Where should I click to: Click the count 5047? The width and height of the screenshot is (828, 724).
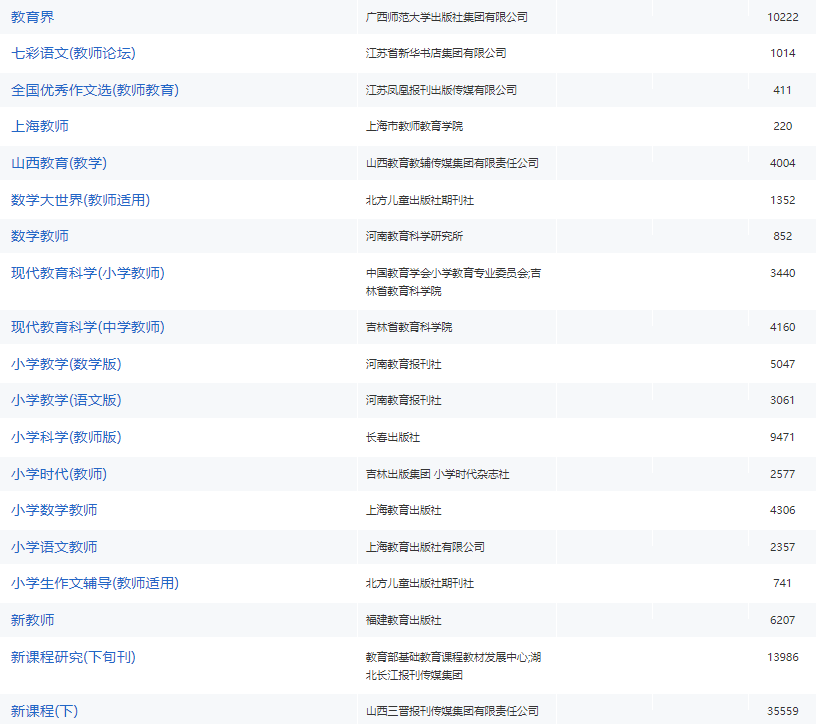(x=783, y=364)
